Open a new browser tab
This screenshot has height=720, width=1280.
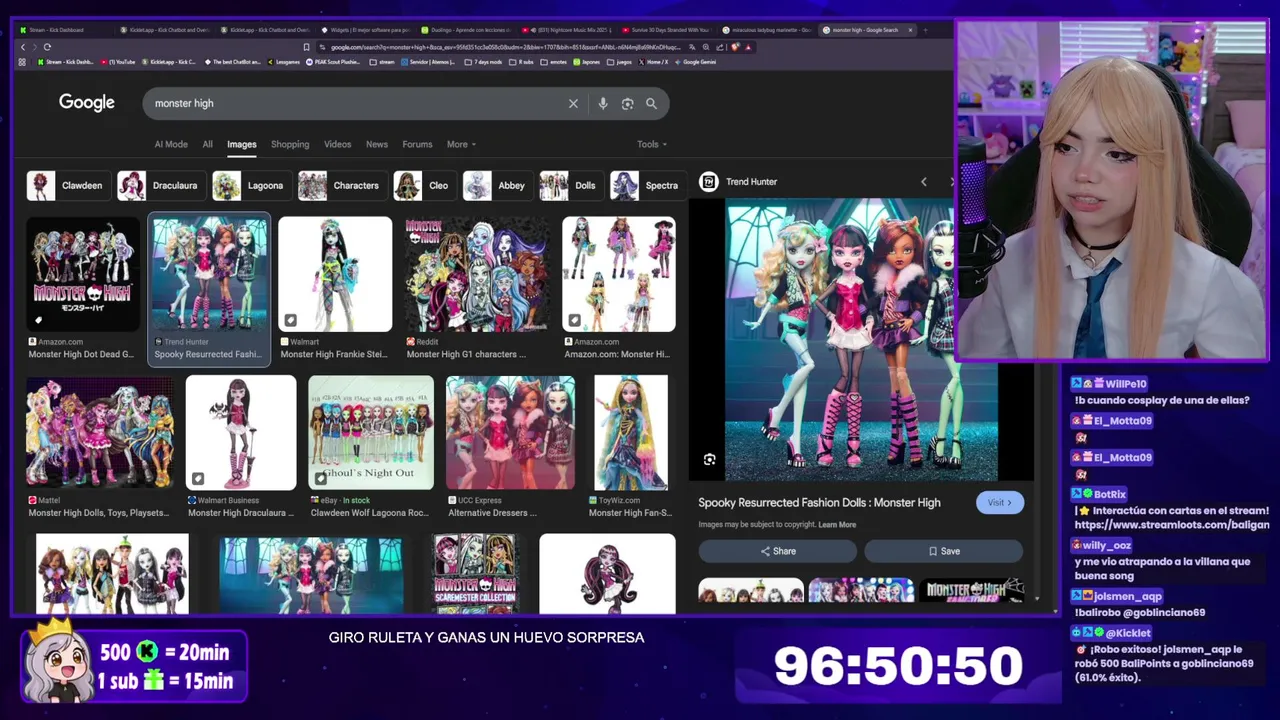coord(925,30)
